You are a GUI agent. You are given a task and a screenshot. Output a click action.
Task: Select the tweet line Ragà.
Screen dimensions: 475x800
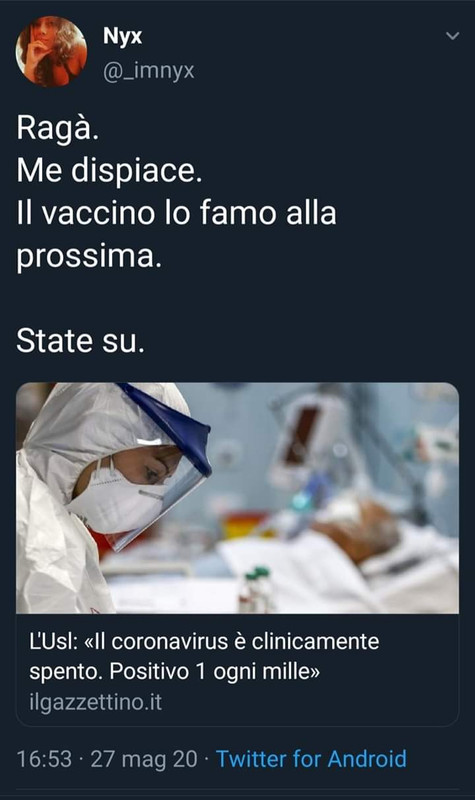(x=58, y=128)
